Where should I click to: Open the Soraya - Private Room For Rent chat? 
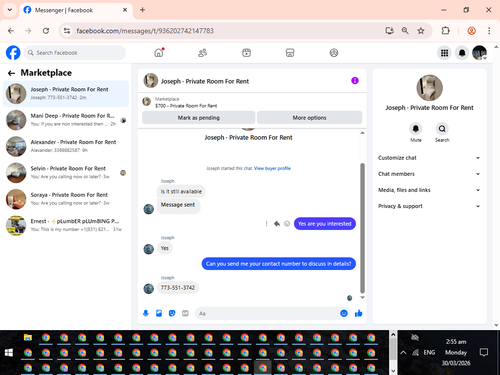66,199
